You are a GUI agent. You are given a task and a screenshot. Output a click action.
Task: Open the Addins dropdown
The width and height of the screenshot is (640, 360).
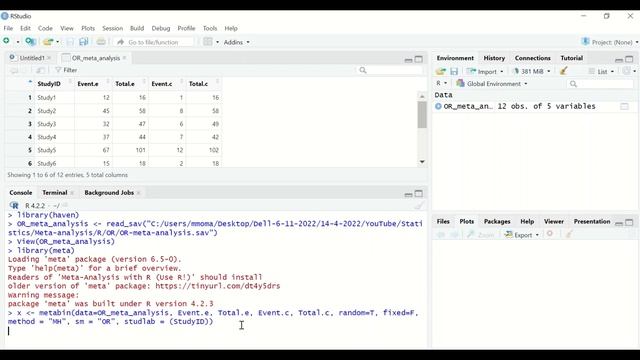236,42
